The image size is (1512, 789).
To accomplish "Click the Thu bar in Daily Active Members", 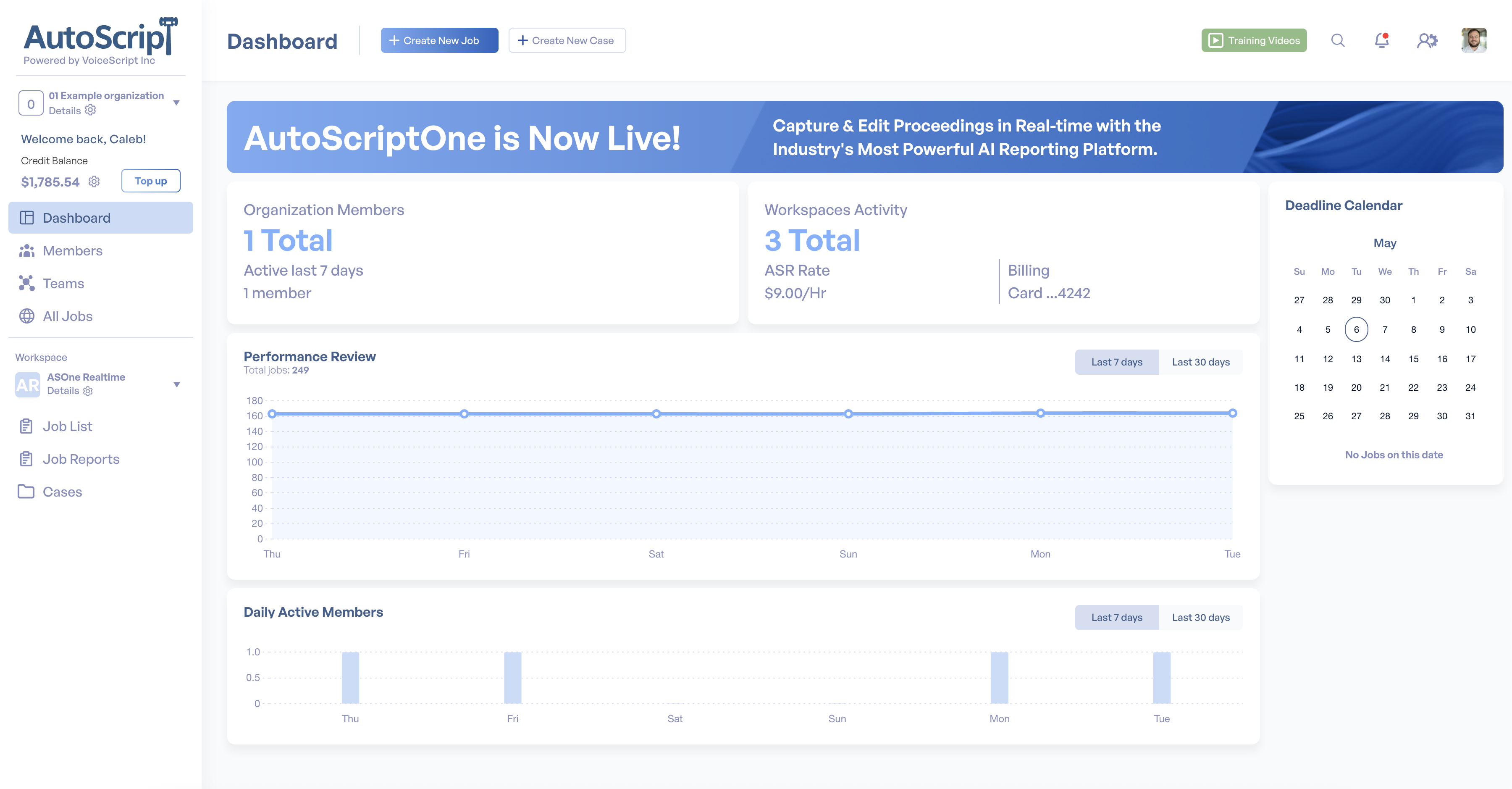I will click(350, 678).
